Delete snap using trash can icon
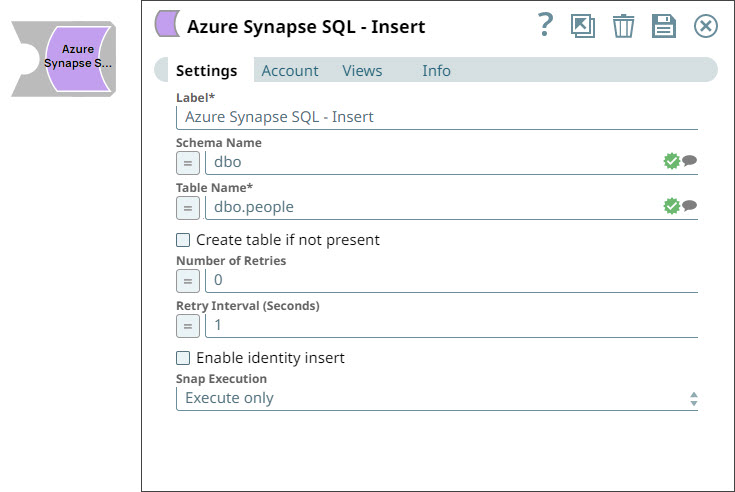The image size is (735, 492). point(623,26)
